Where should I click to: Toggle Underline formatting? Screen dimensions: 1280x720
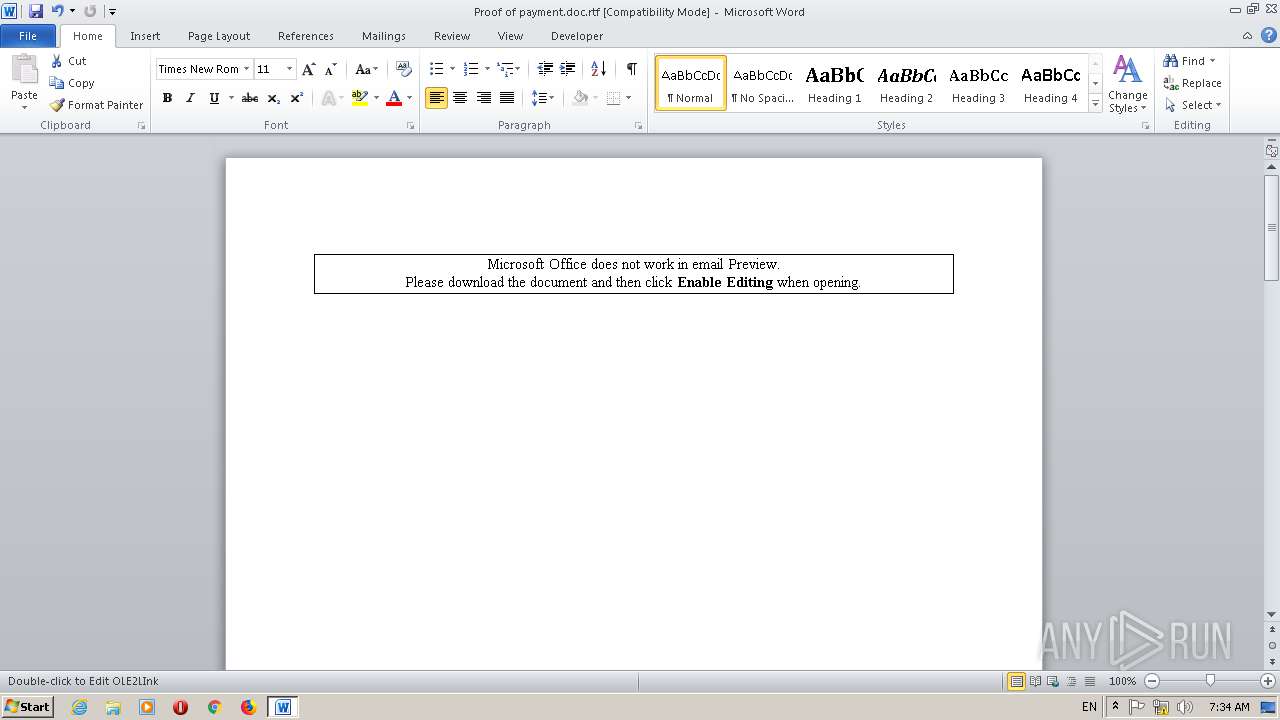[x=213, y=98]
